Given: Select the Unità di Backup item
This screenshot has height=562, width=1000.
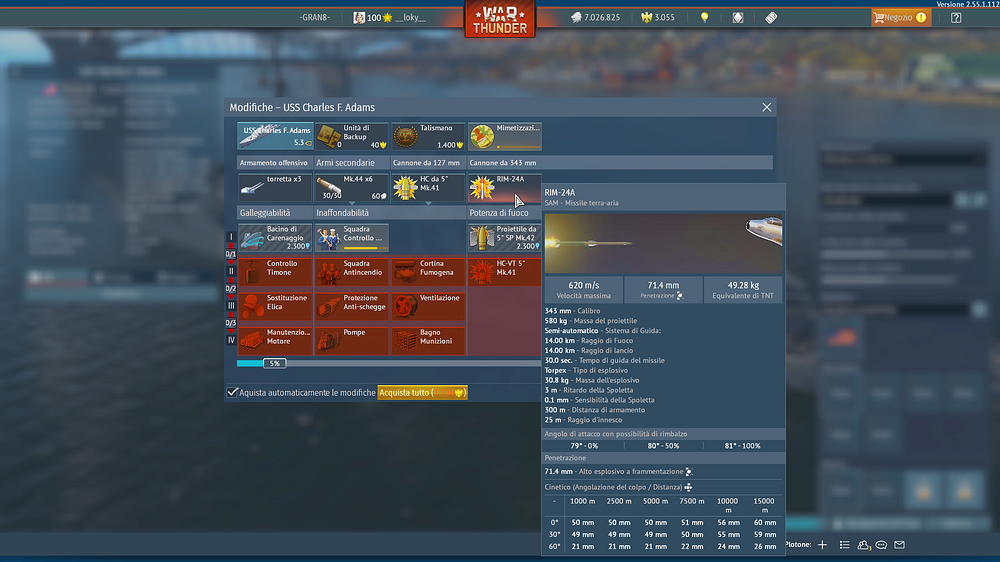Looking at the screenshot, I should pos(351,137).
